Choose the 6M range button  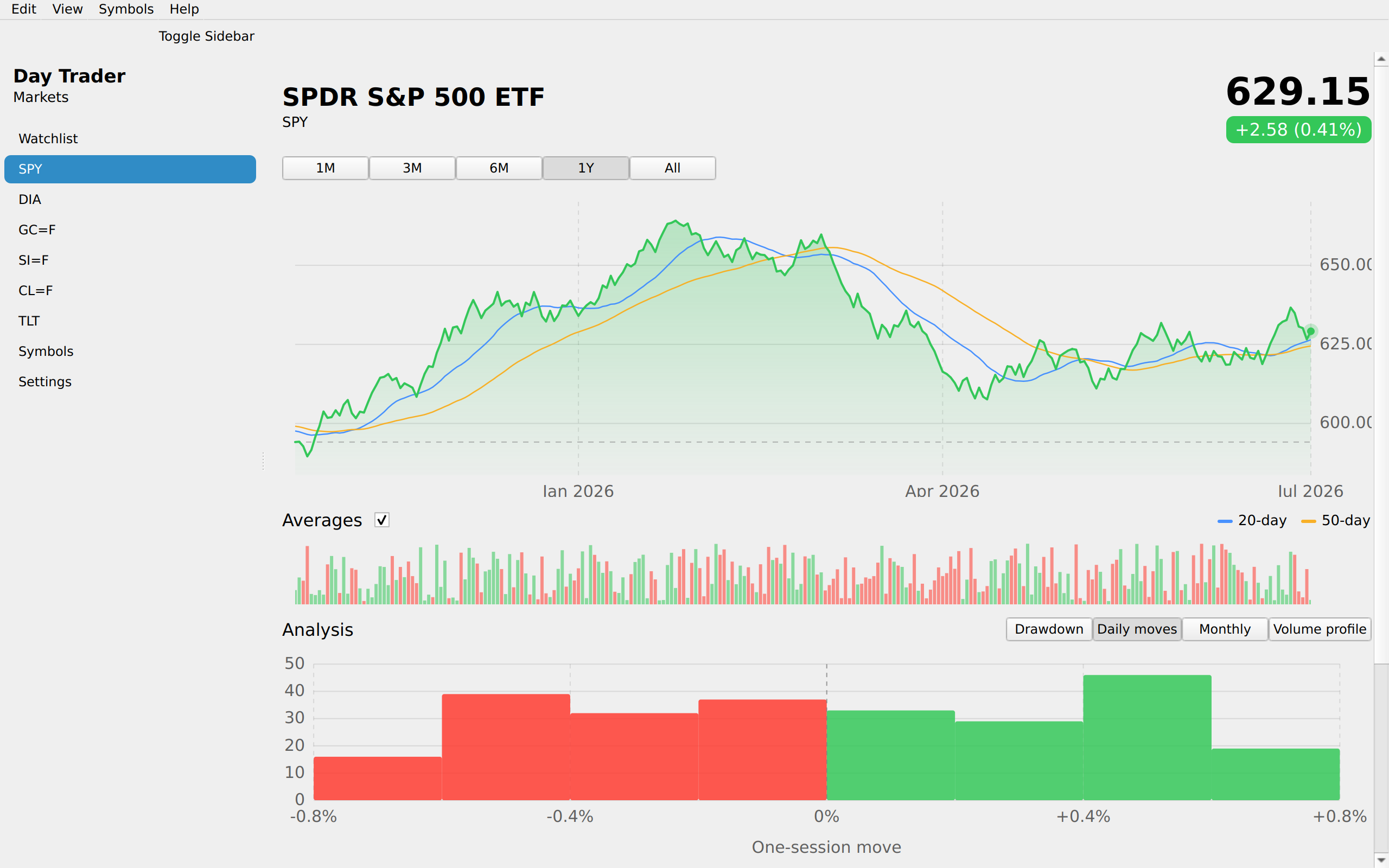pyautogui.click(x=499, y=168)
